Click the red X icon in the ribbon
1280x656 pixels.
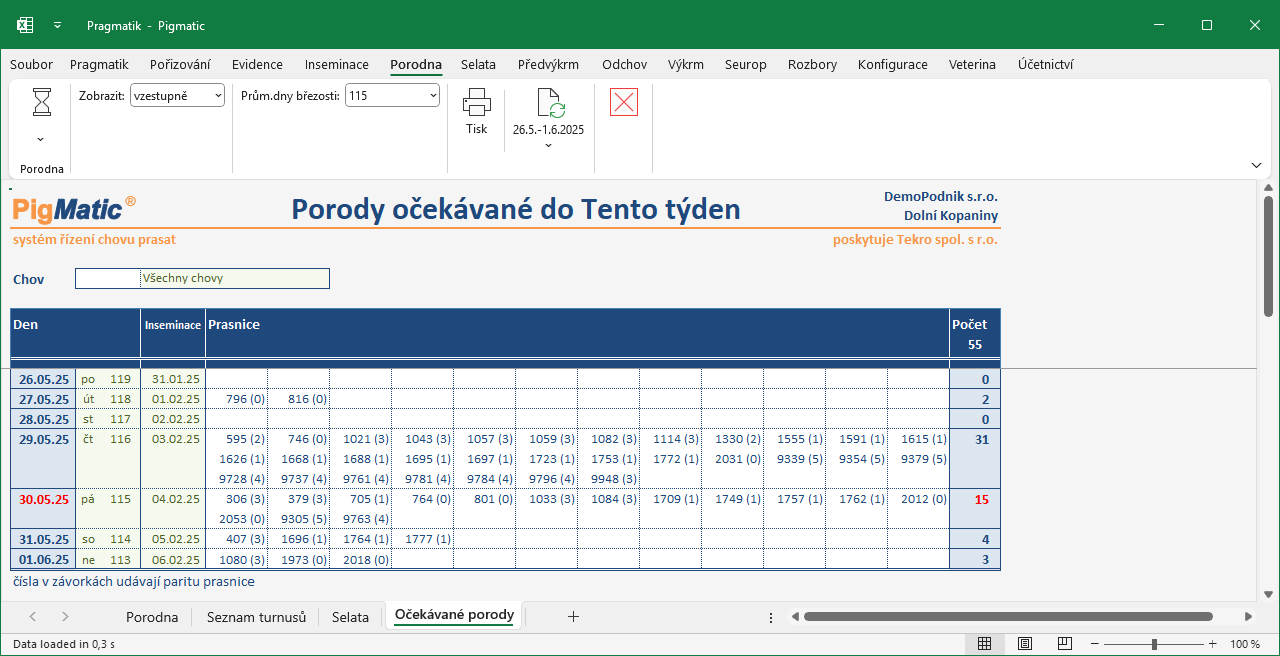pyautogui.click(x=624, y=102)
